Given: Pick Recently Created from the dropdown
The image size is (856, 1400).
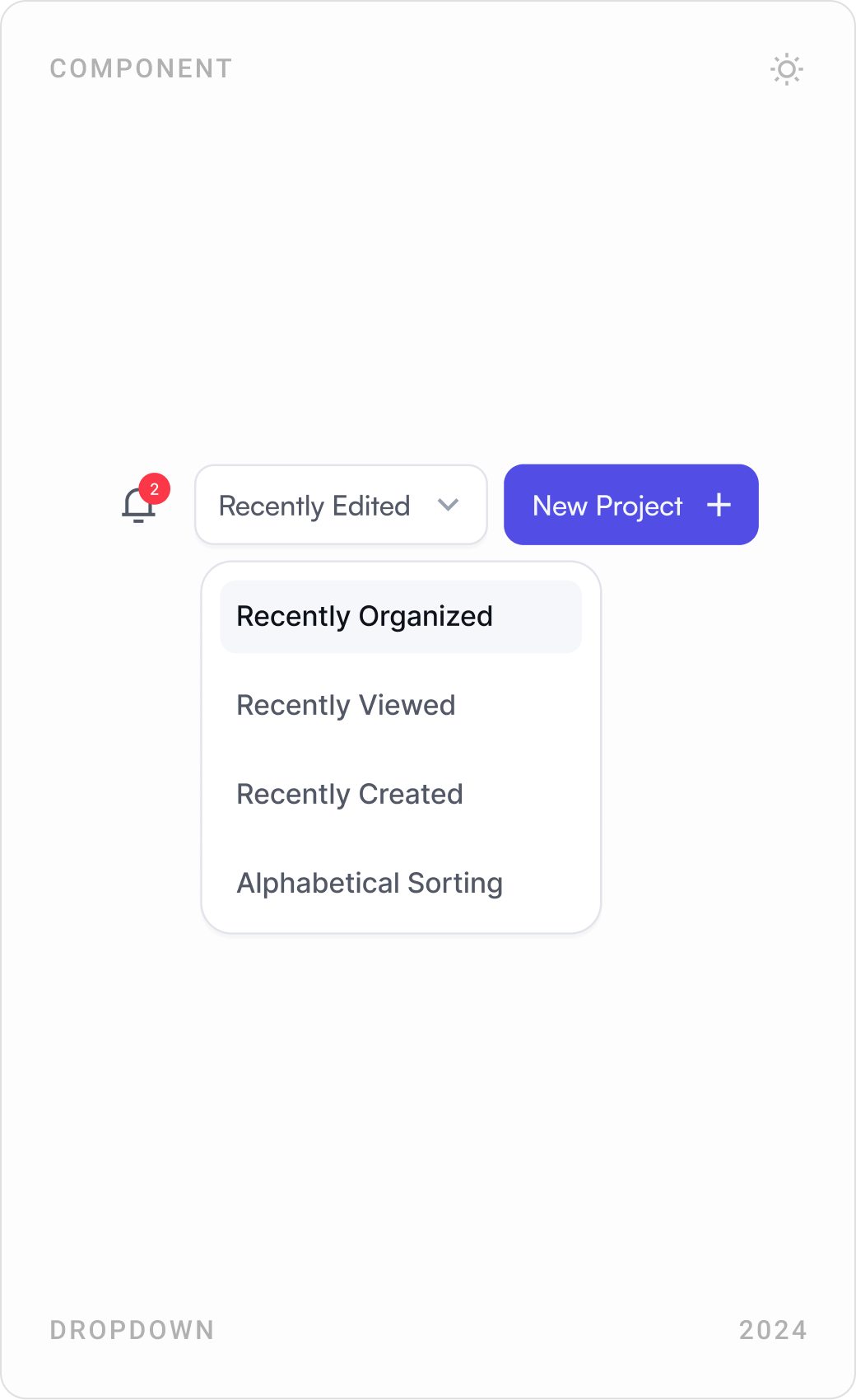Looking at the screenshot, I should [349, 793].
